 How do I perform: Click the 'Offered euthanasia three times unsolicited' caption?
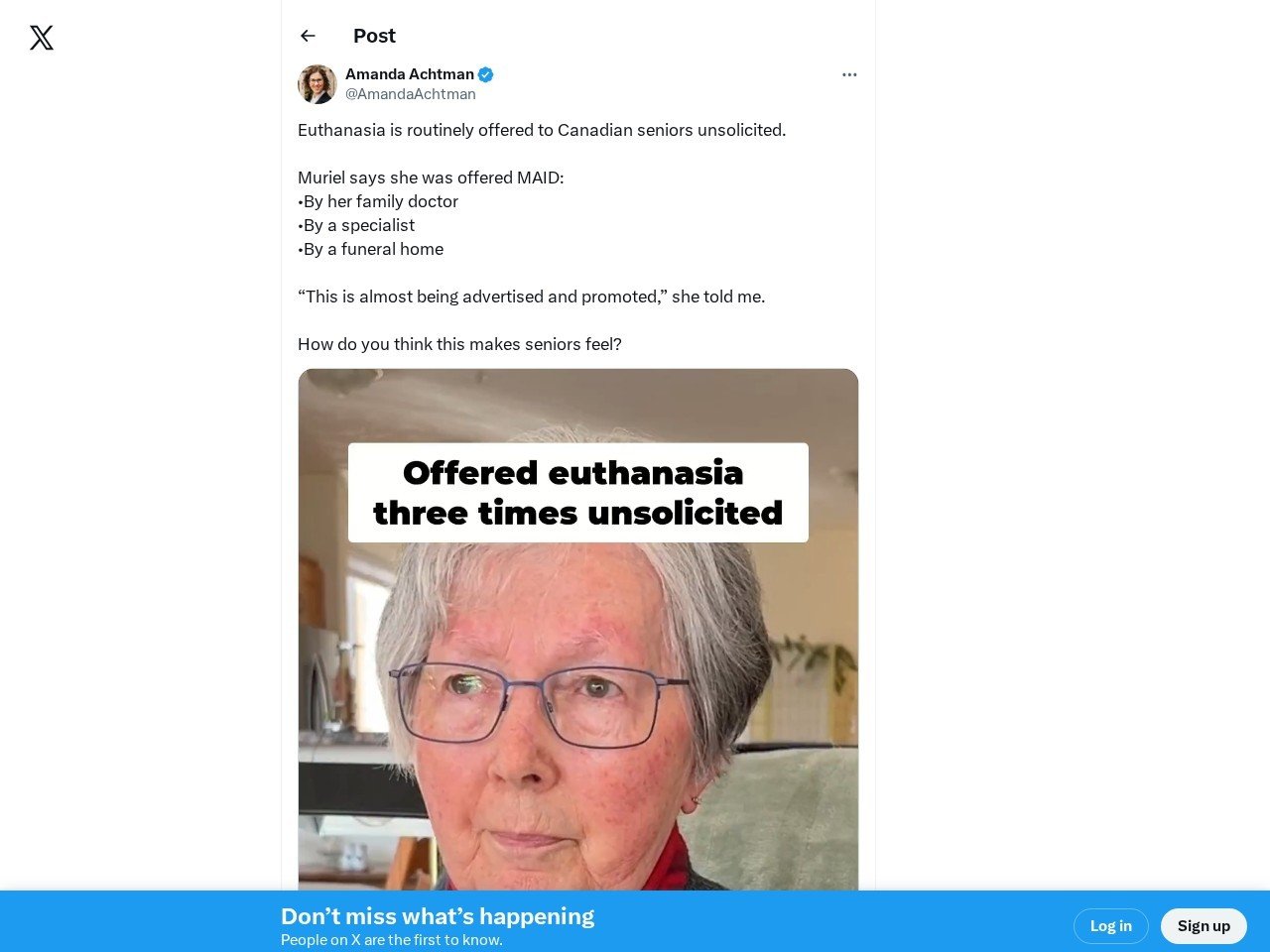click(578, 493)
